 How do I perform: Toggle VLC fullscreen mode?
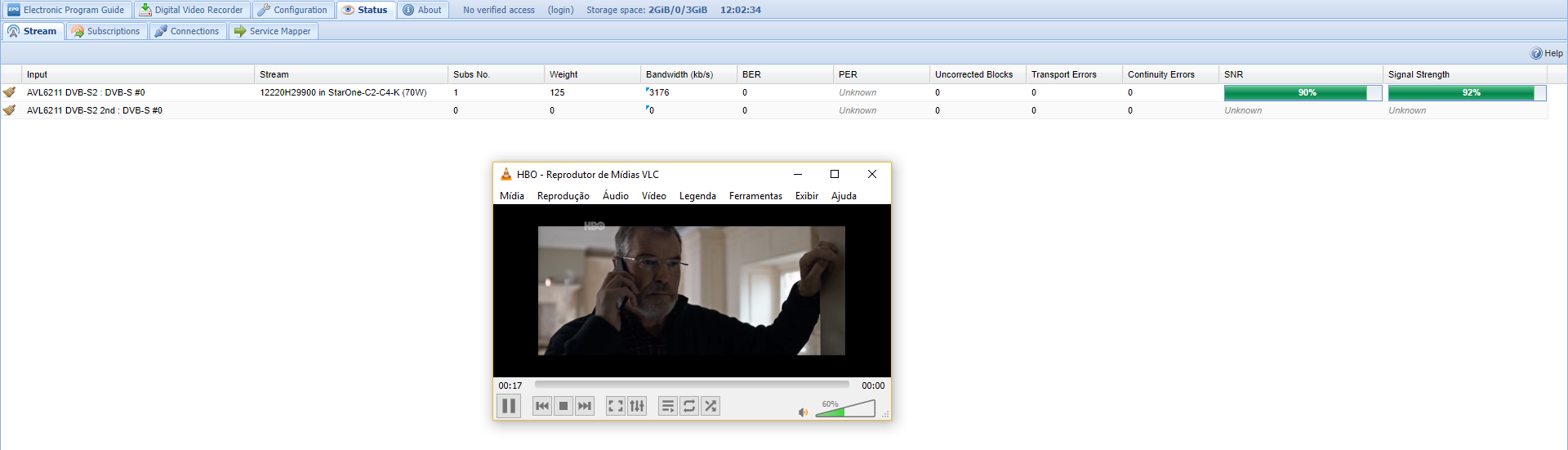point(615,406)
